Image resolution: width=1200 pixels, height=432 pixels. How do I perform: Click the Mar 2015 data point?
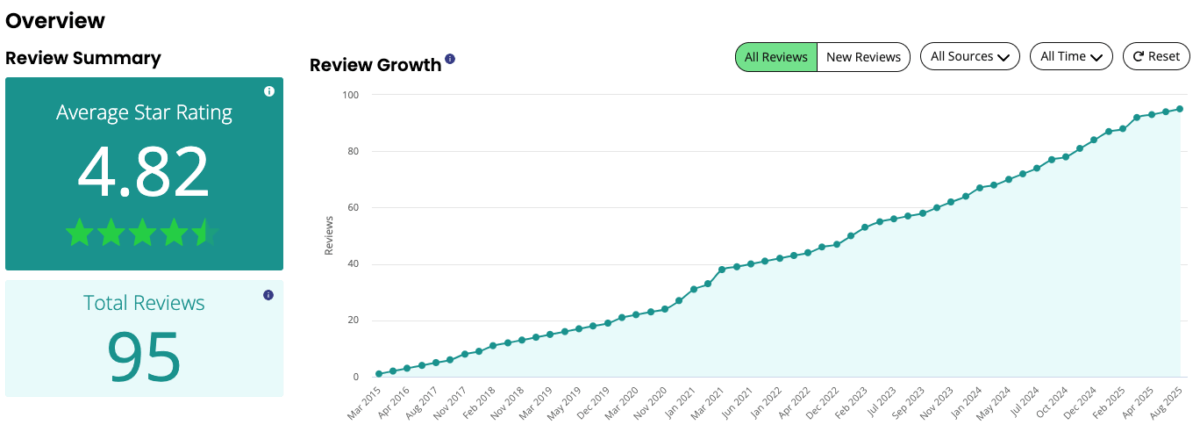pos(379,374)
